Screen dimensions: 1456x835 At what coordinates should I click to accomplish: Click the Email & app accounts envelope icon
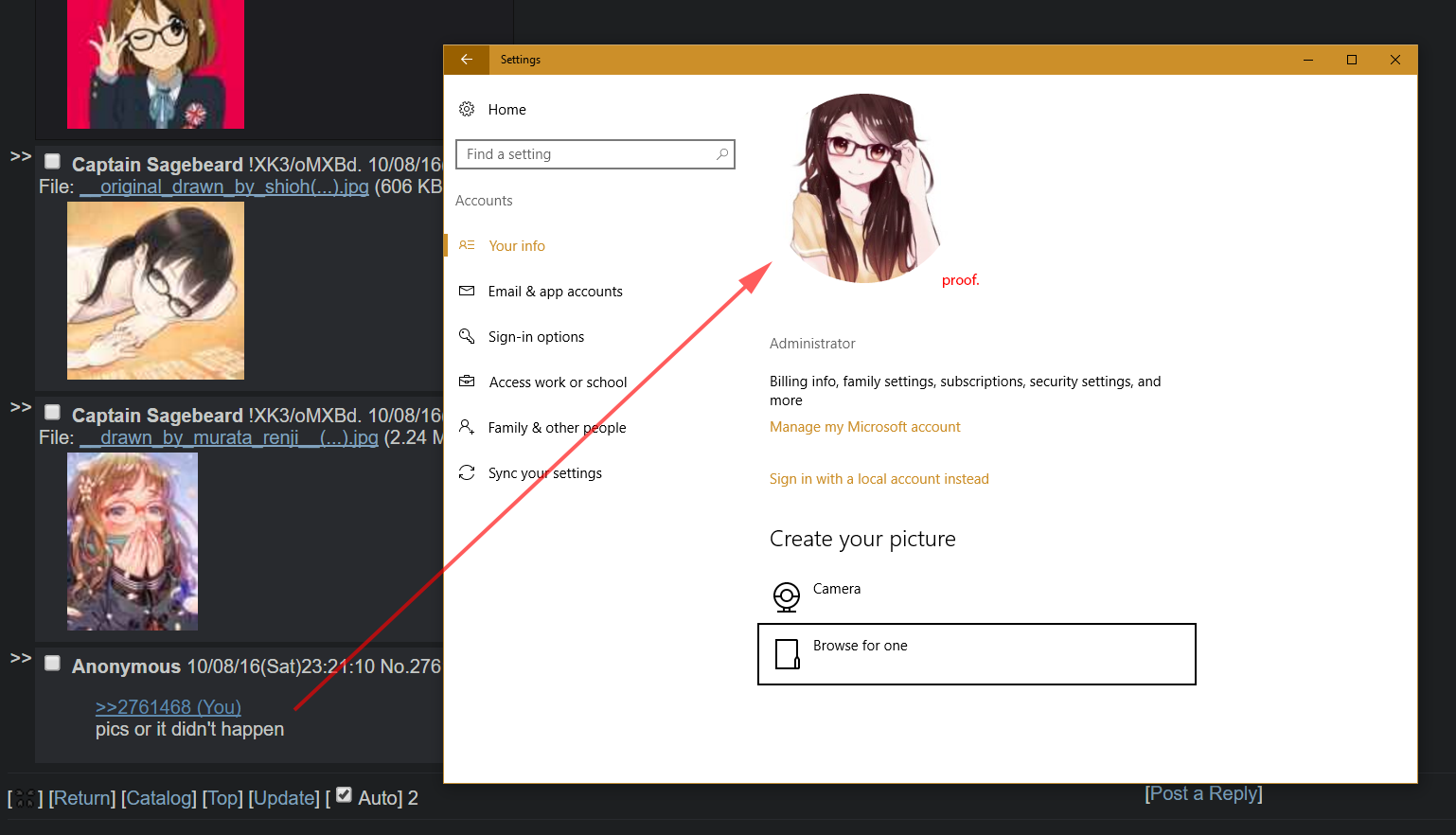[x=467, y=292]
